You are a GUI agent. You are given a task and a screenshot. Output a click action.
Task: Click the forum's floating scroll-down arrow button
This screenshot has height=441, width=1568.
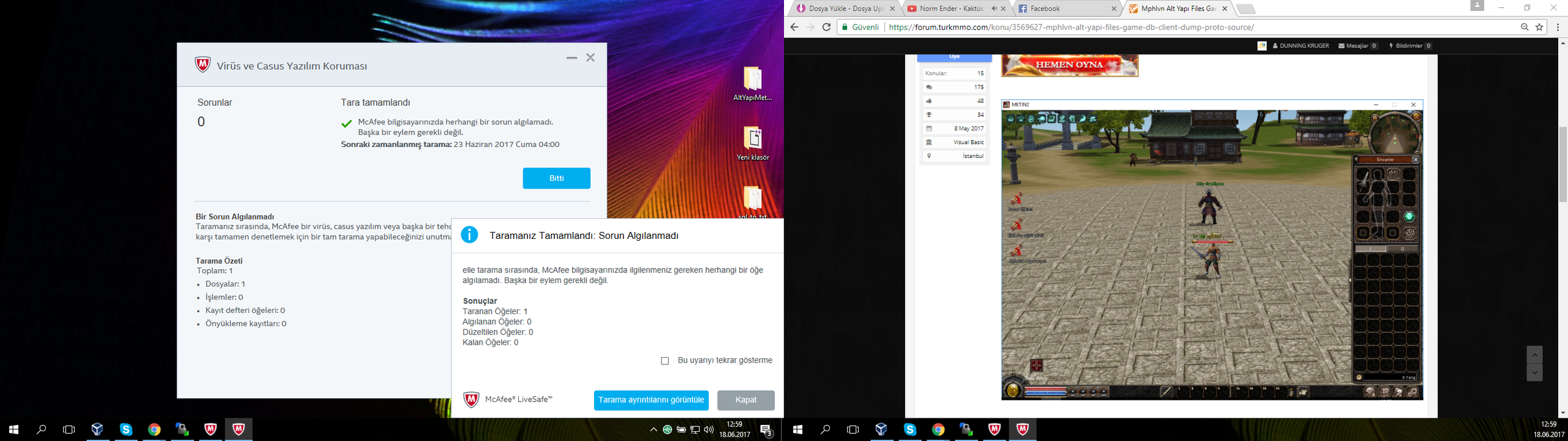[1534, 372]
